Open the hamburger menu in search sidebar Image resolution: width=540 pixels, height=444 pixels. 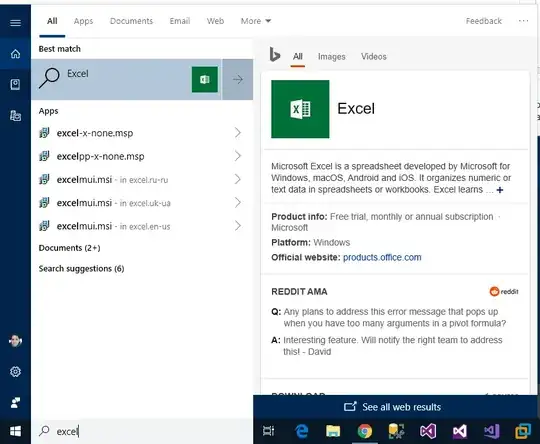(x=15, y=23)
